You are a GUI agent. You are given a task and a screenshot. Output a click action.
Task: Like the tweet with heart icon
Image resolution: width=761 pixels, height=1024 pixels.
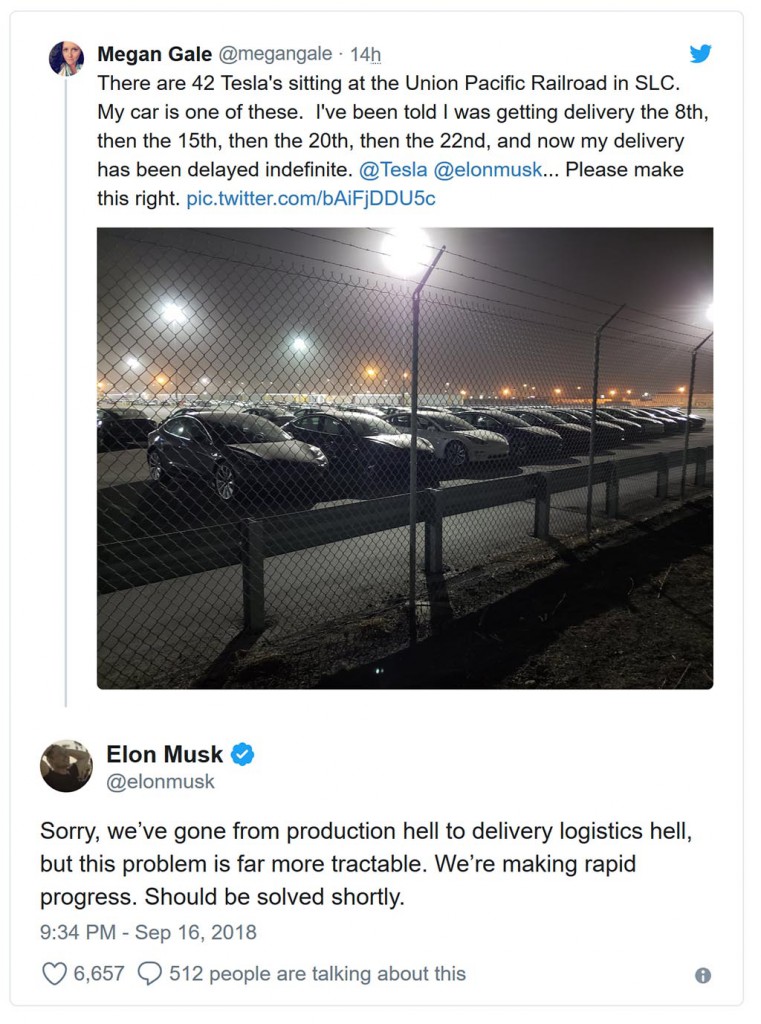(54, 973)
